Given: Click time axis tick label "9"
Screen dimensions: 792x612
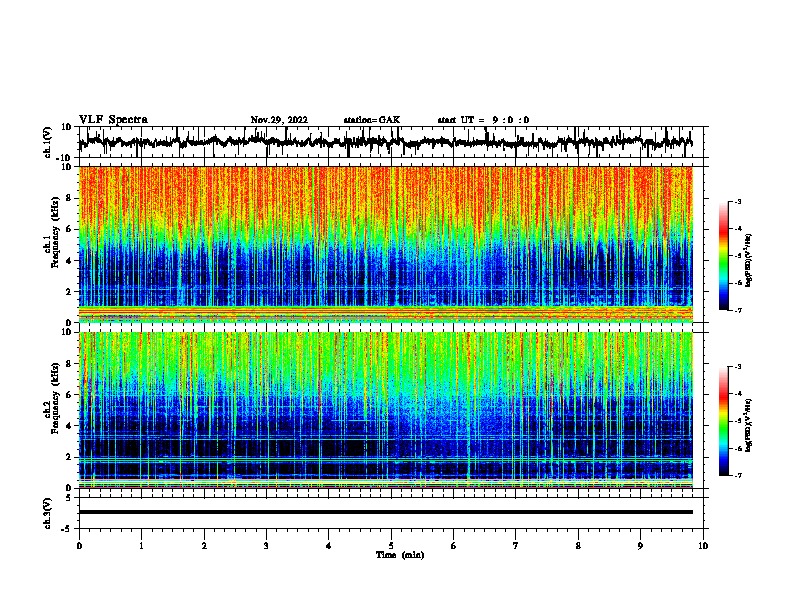Looking at the screenshot, I should (x=640, y=546).
